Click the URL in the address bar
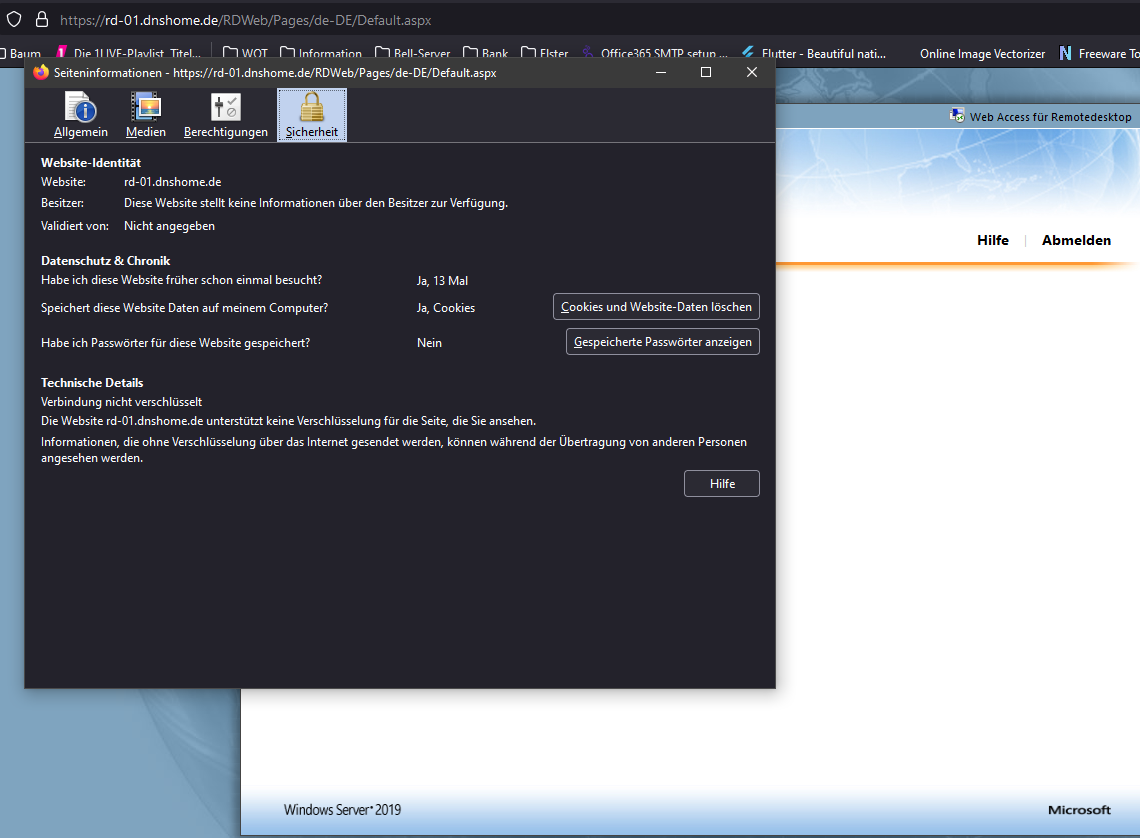The width and height of the screenshot is (1140, 838). (x=246, y=20)
